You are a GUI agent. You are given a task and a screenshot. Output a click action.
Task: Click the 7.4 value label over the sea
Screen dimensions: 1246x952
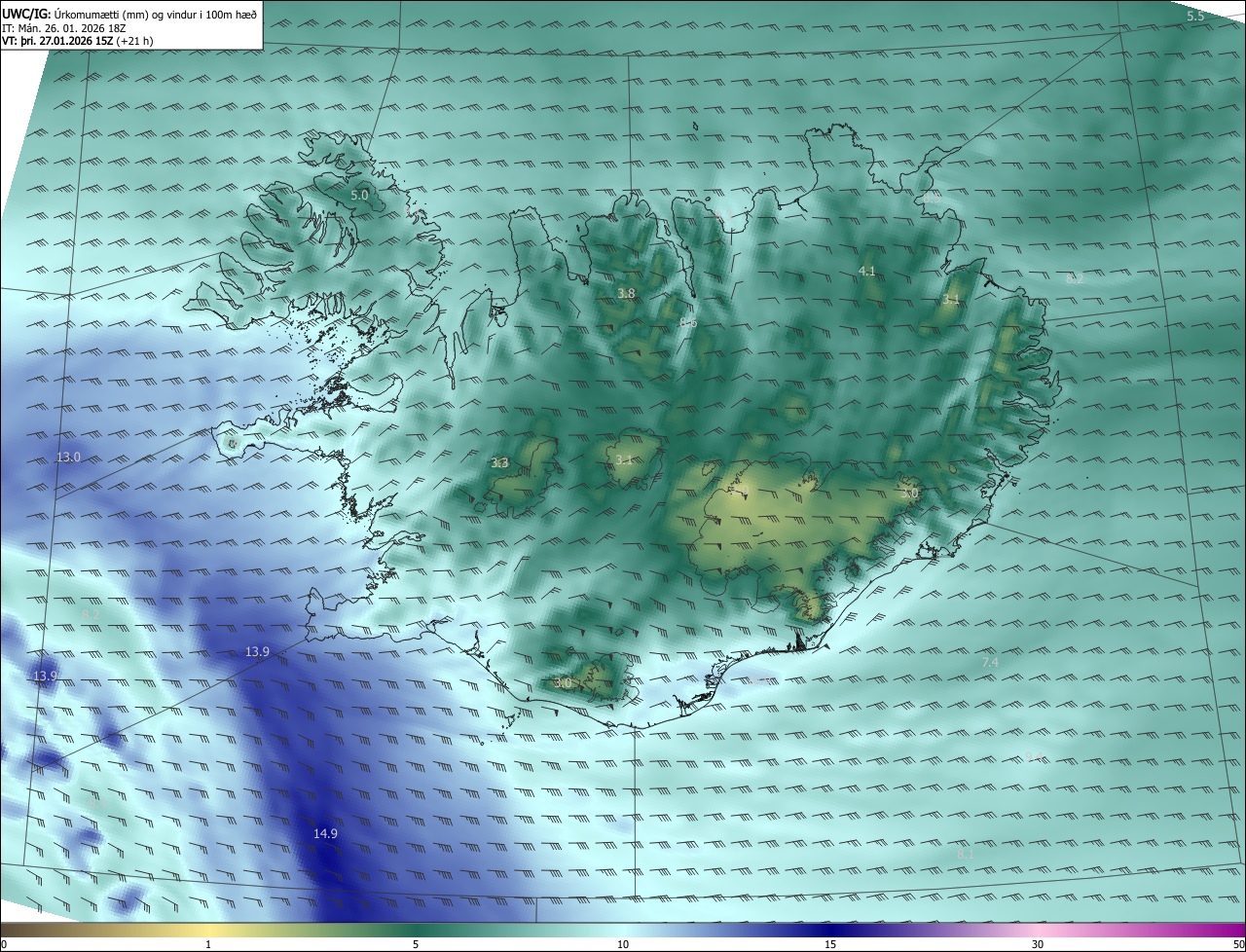tap(990, 663)
